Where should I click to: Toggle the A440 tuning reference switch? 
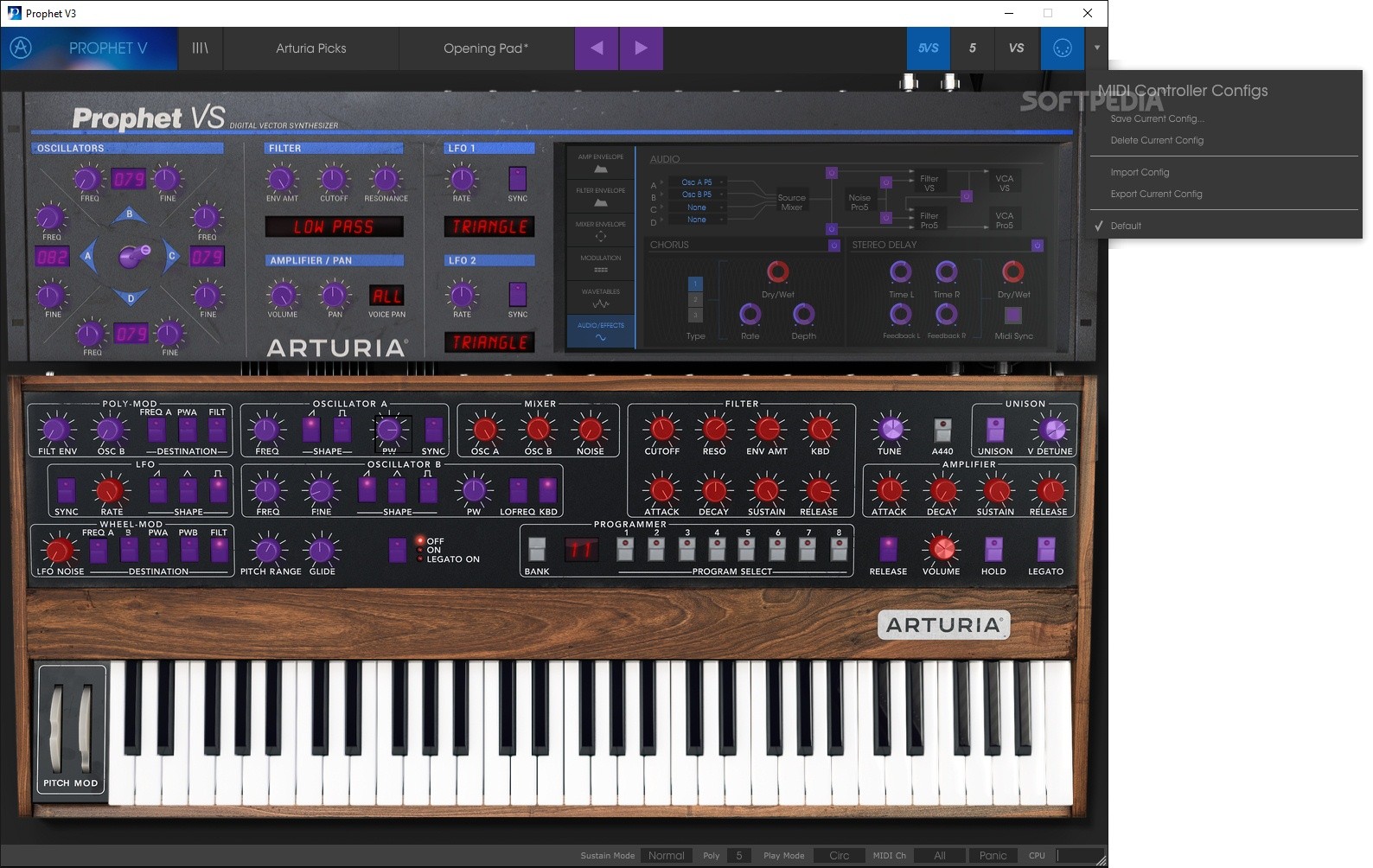point(942,430)
